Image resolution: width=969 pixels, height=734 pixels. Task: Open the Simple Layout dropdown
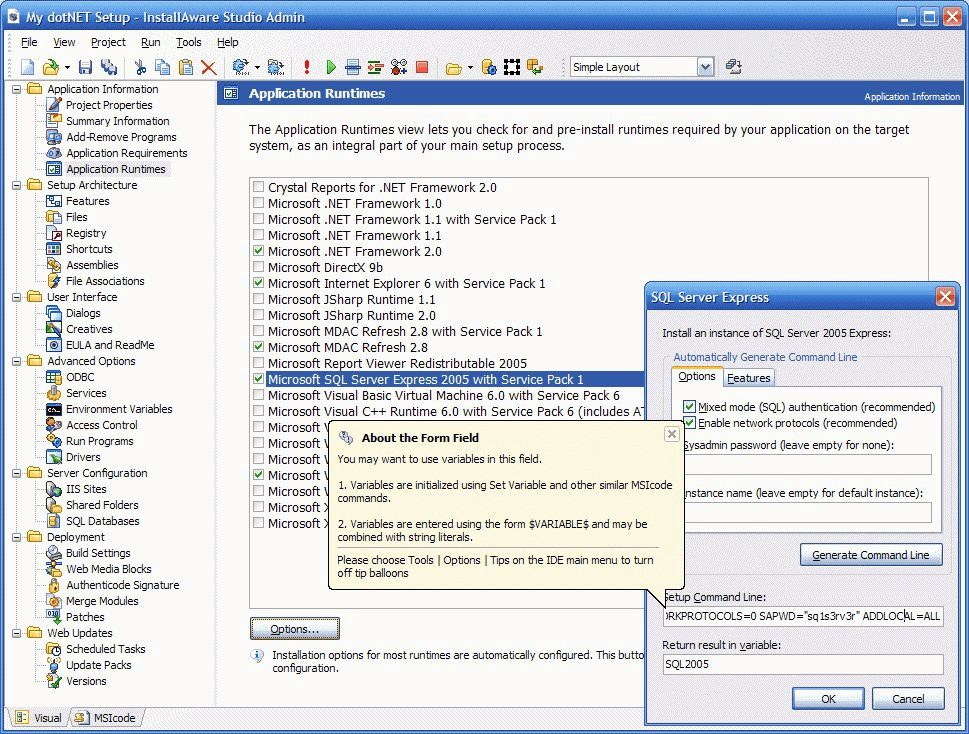tap(705, 67)
